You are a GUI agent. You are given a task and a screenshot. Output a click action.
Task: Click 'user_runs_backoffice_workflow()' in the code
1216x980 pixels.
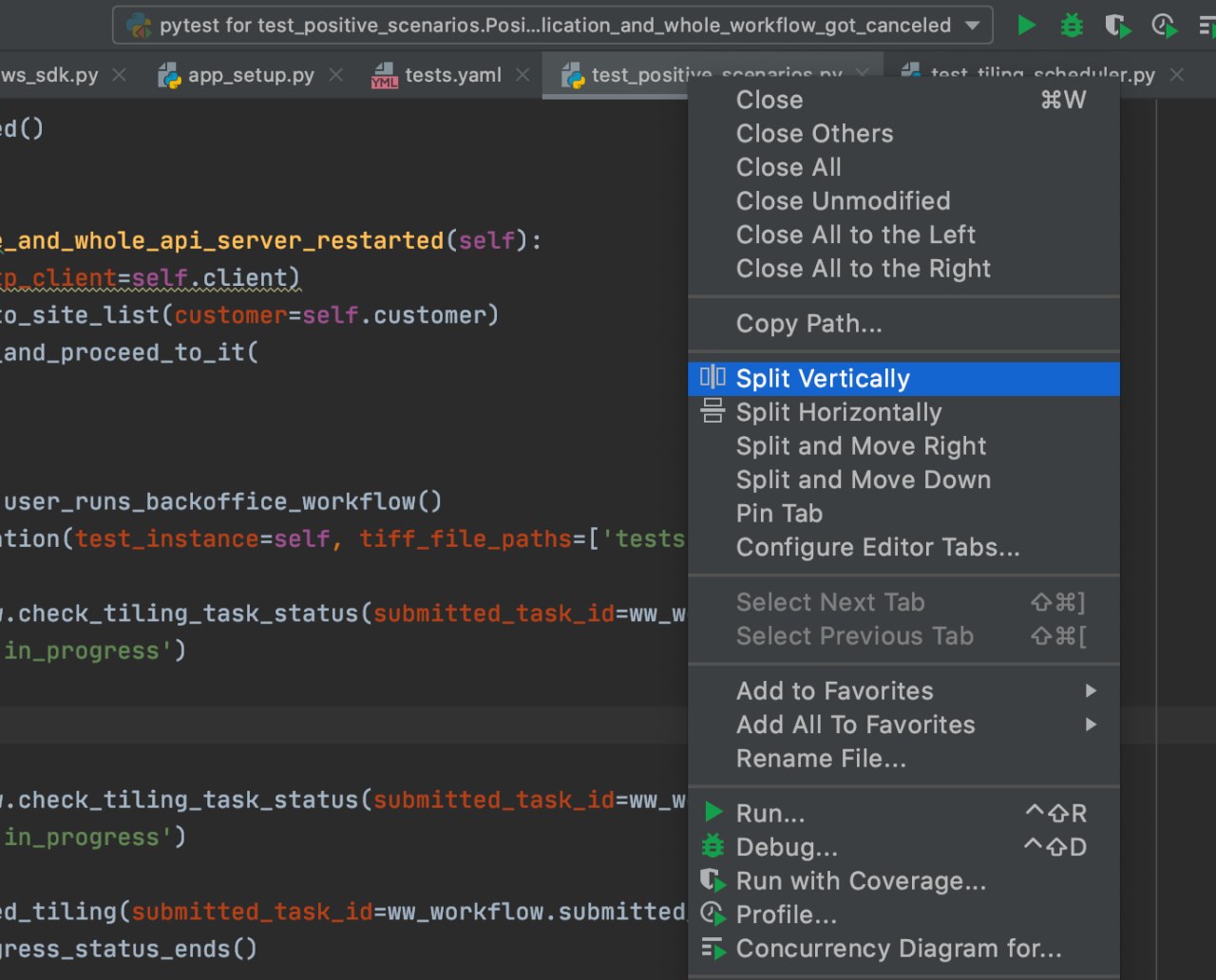pos(223,501)
